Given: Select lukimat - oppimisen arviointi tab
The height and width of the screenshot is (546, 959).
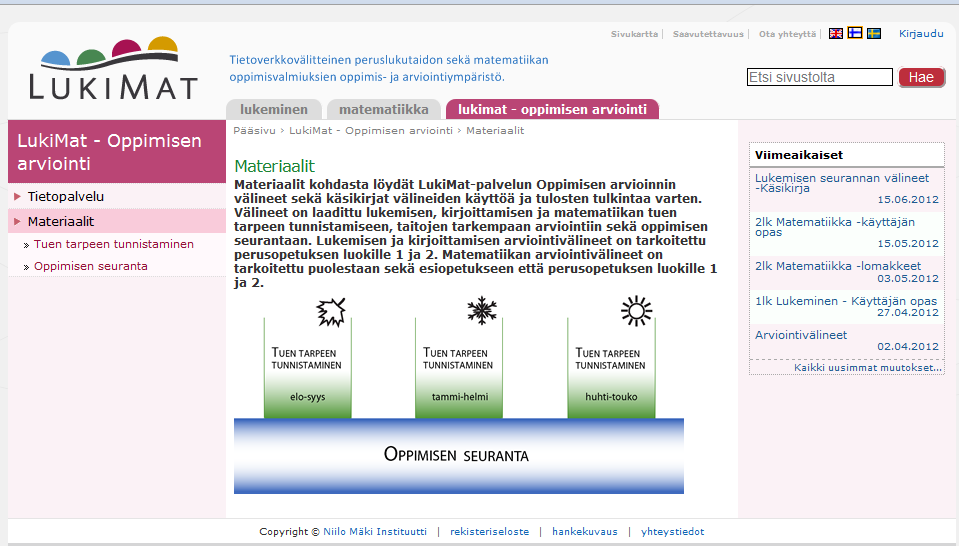Looking at the screenshot, I should (552, 109).
